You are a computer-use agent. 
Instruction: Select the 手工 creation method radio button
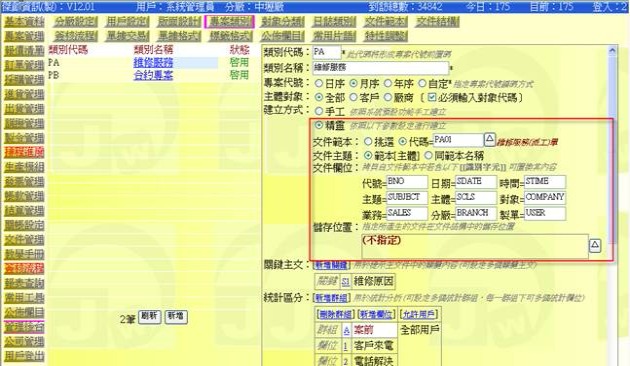[319, 111]
